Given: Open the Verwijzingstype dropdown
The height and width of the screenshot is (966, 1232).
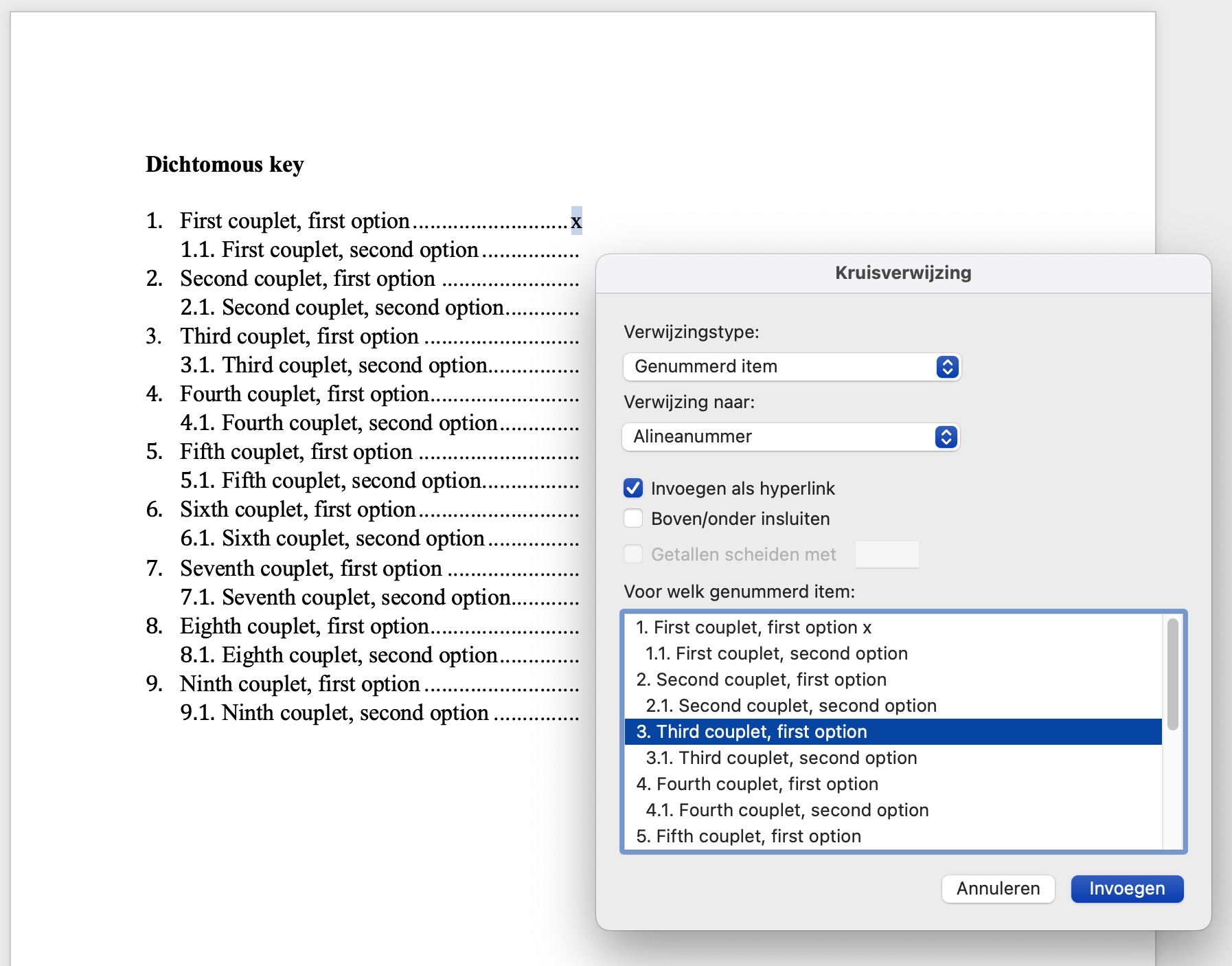Looking at the screenshot, I should click(791, 367).
